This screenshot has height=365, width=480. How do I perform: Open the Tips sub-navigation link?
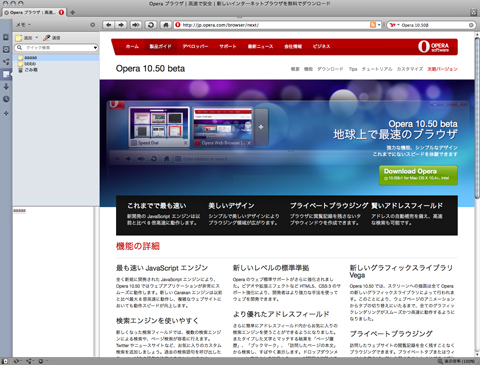point(353,69)
